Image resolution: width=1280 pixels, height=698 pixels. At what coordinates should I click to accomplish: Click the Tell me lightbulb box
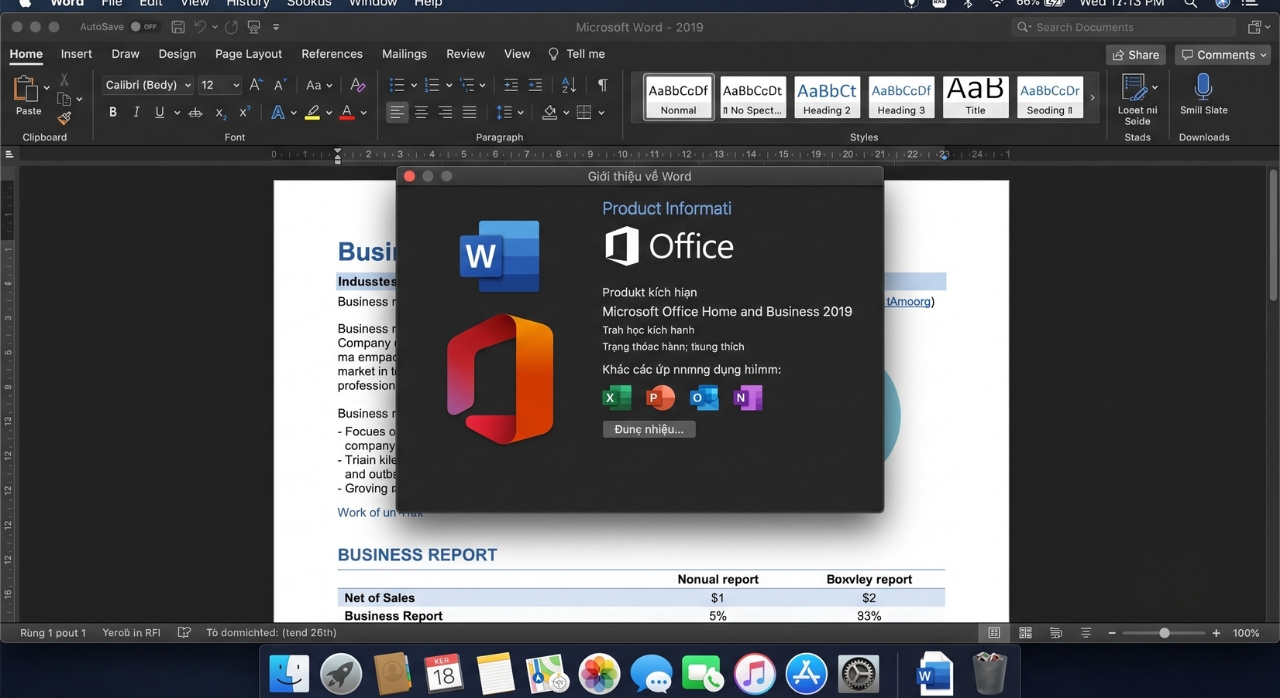[576, 54]
